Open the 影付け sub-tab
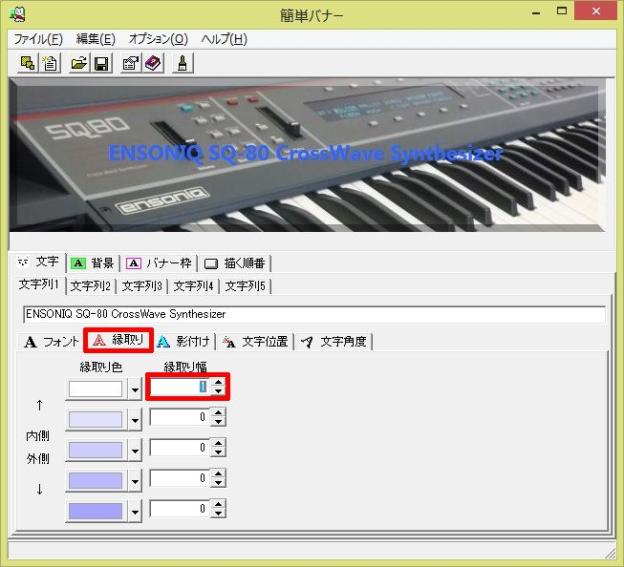The image size is (624, 567). pyautogui.click(x=183, y=341)
